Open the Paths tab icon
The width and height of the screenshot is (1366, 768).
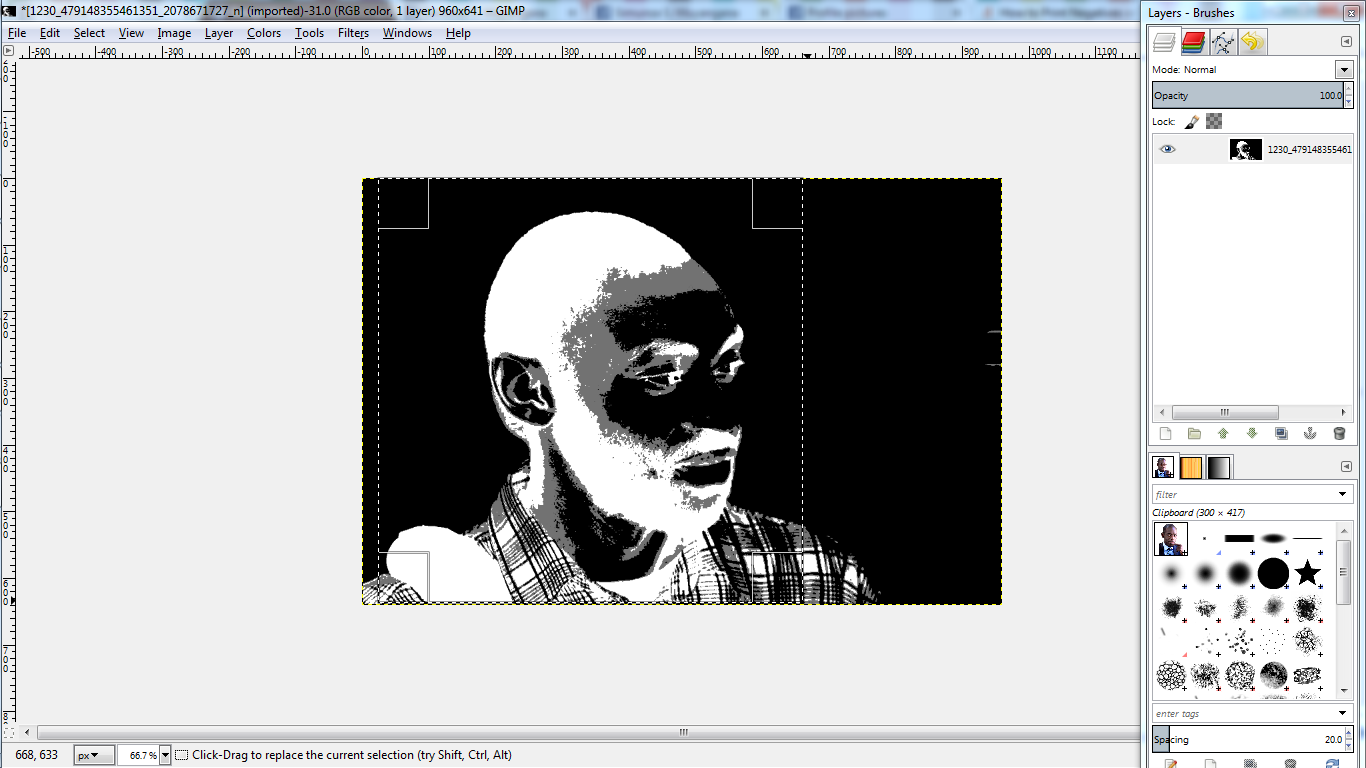point(1223,42)
